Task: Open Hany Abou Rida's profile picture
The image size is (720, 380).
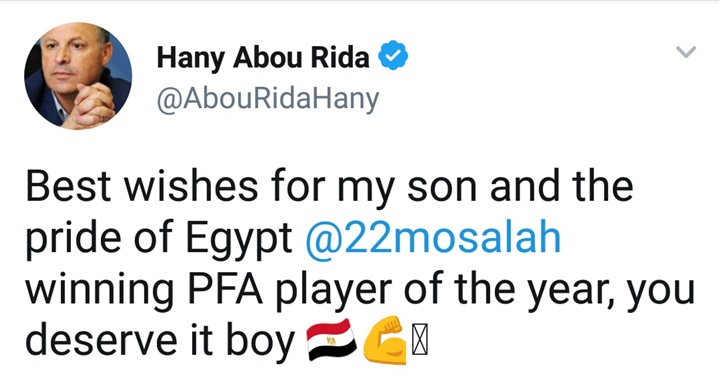Action: [78, 76]
